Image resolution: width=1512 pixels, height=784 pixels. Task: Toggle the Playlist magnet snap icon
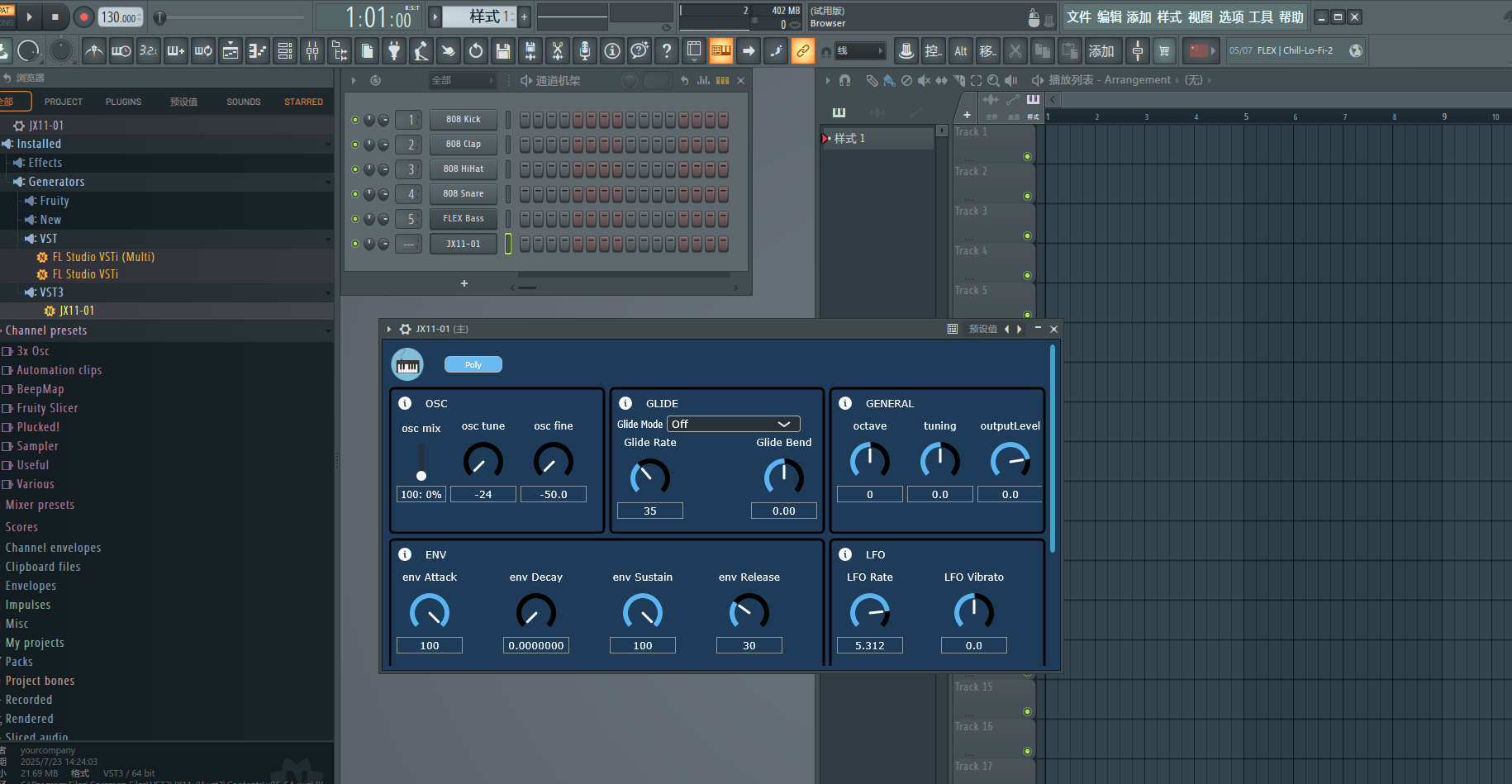click(844, 80)
